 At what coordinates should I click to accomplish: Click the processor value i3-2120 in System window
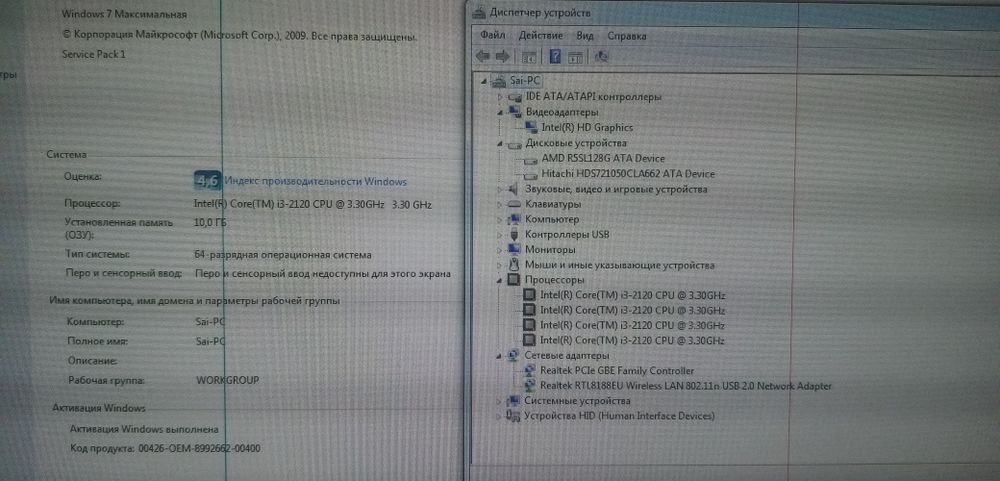(313, 205)
